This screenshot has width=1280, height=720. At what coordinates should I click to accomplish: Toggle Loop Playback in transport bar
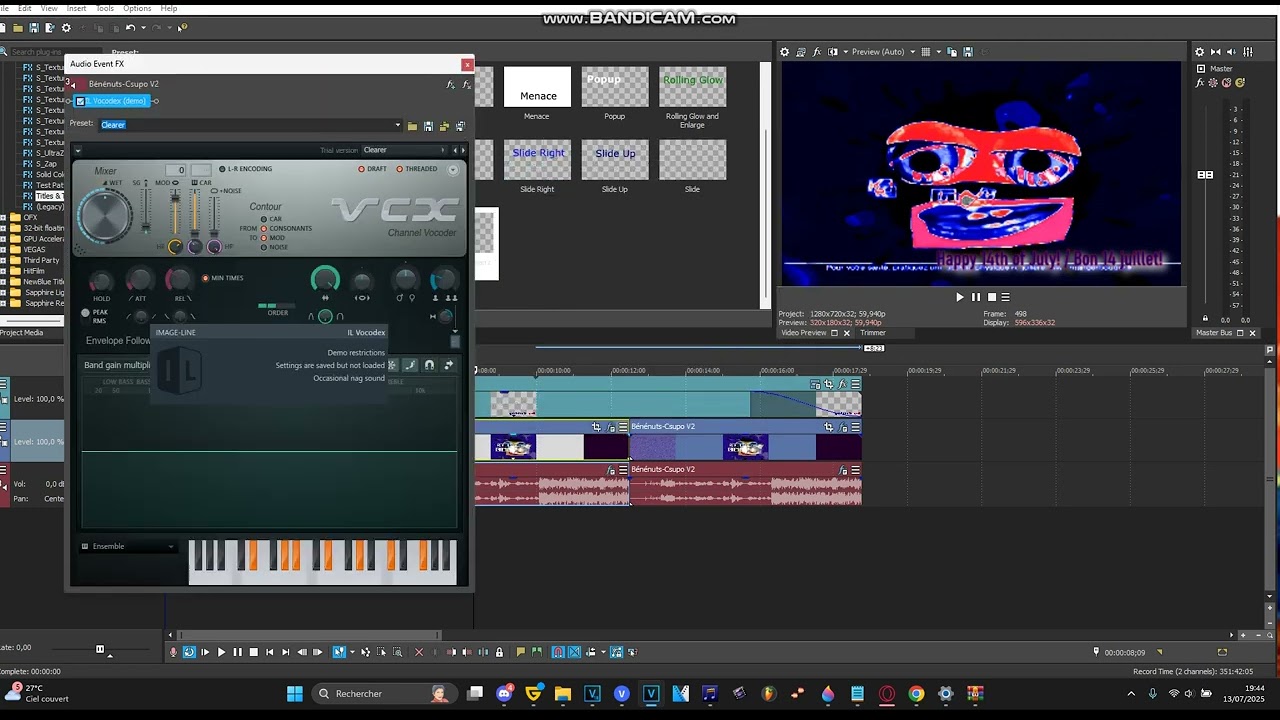(x=189, y=652)
